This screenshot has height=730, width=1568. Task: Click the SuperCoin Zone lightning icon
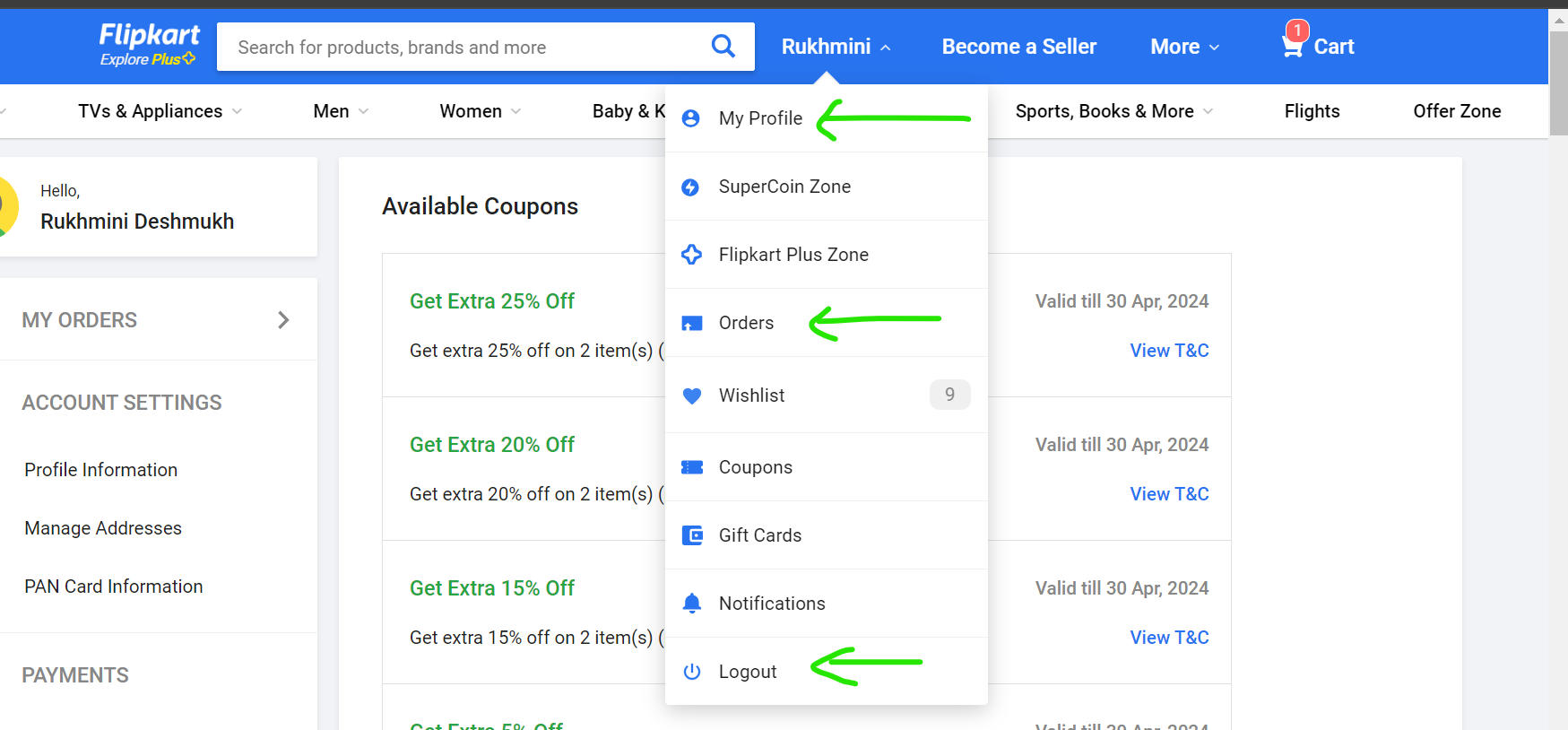point(690,187)
